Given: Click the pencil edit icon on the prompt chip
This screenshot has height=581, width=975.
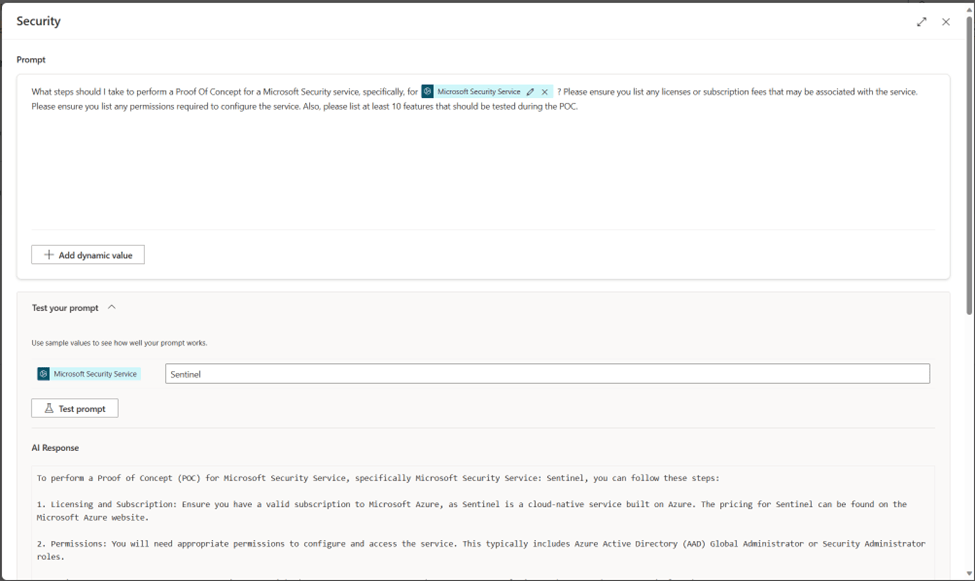Looking at the screenshot, I should tap(530, 92).
